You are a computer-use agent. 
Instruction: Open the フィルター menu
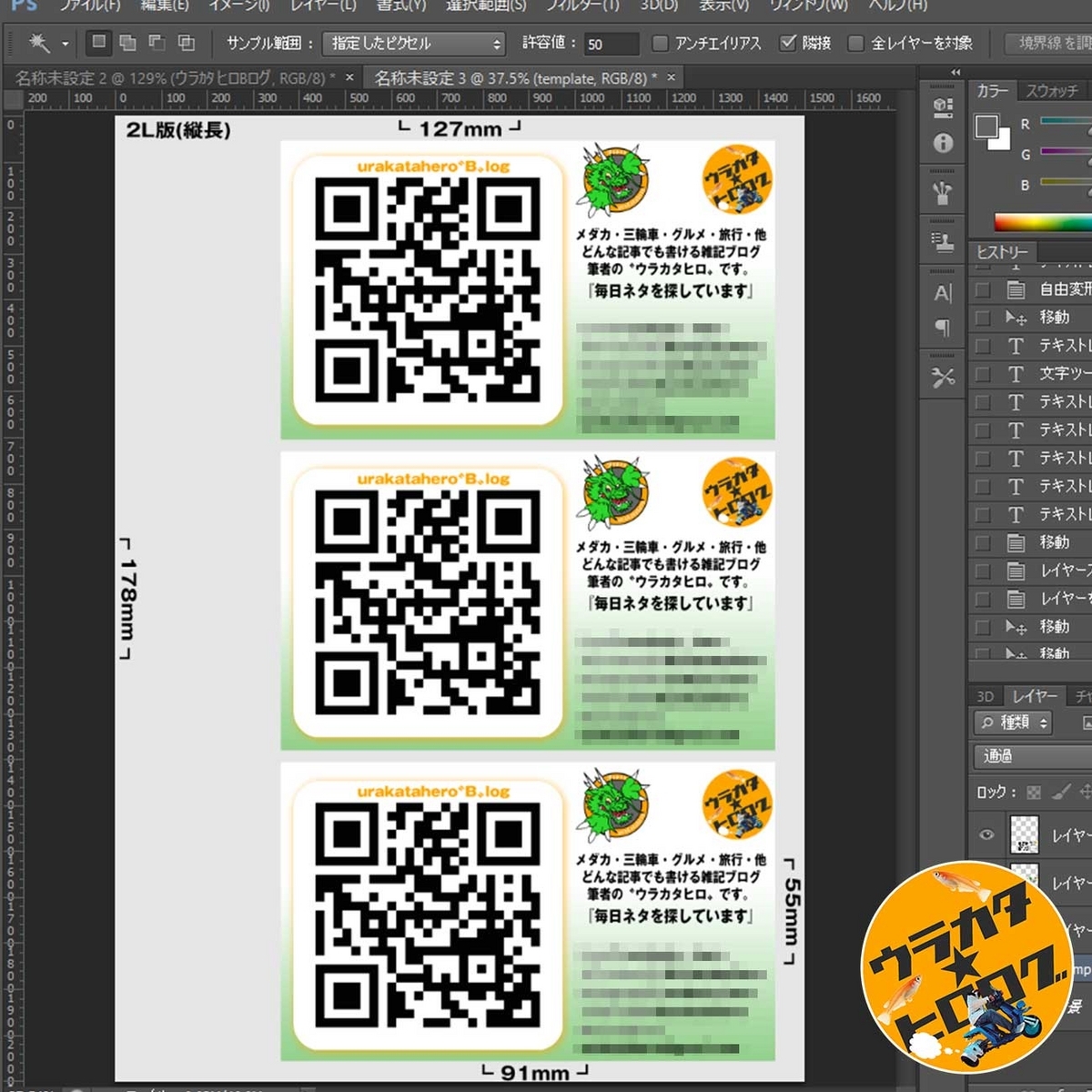582,5
